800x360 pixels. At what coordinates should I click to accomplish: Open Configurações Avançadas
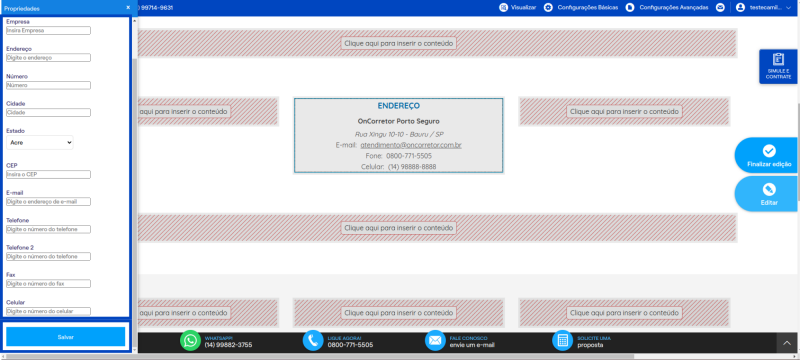(x=667, y=8)
